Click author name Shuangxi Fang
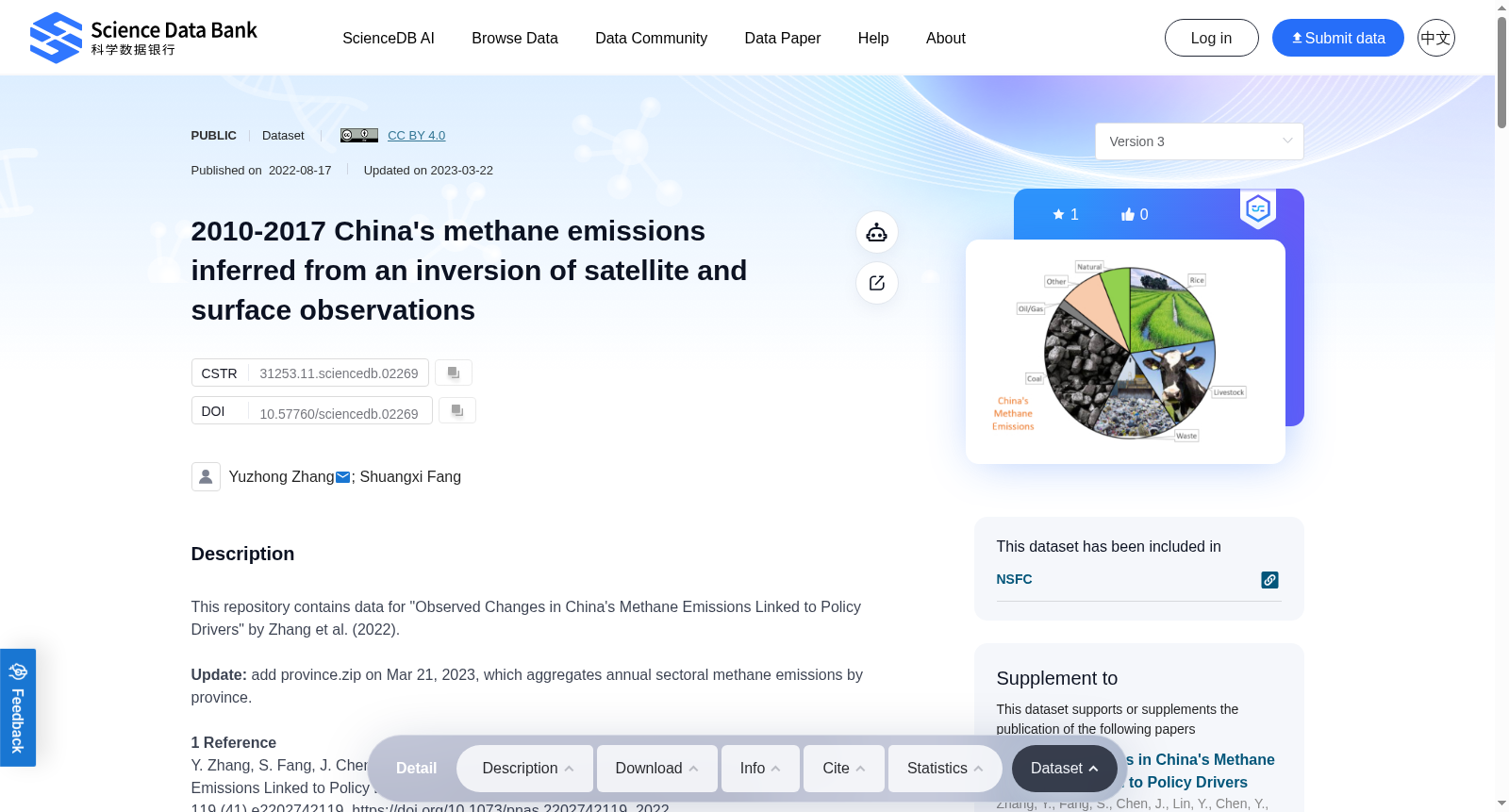The image size is (1509, 812). pos(410,477)
